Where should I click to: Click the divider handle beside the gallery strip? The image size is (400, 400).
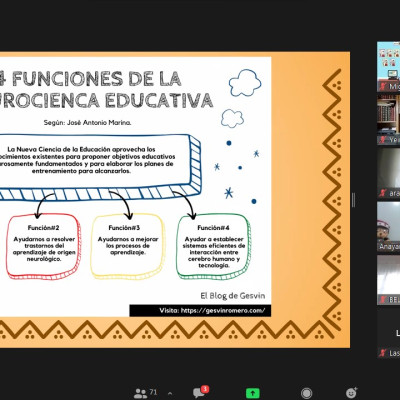click(x=353, y=200)
